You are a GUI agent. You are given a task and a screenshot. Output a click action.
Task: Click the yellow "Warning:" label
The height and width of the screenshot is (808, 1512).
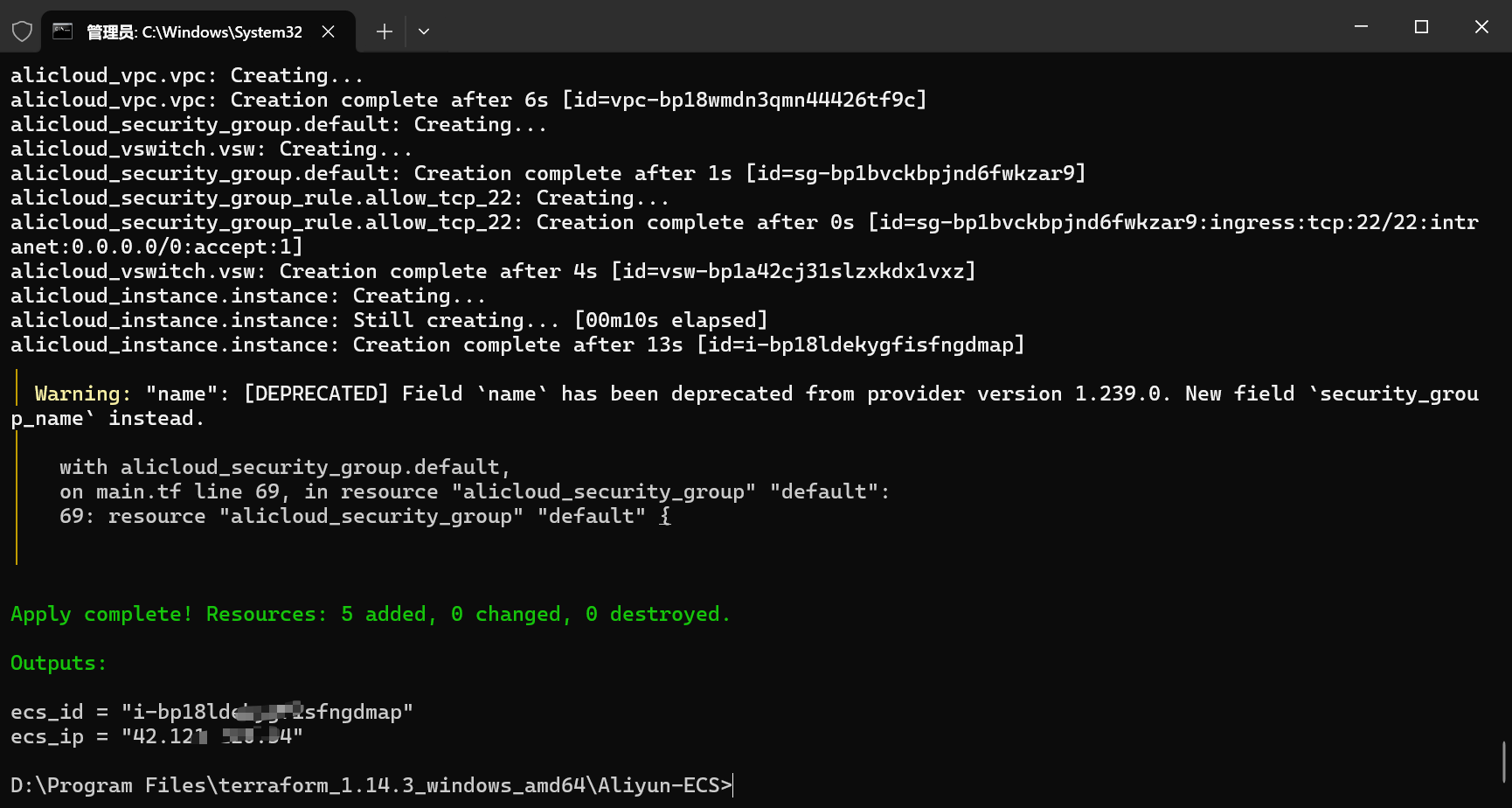(x=82, y=394)
